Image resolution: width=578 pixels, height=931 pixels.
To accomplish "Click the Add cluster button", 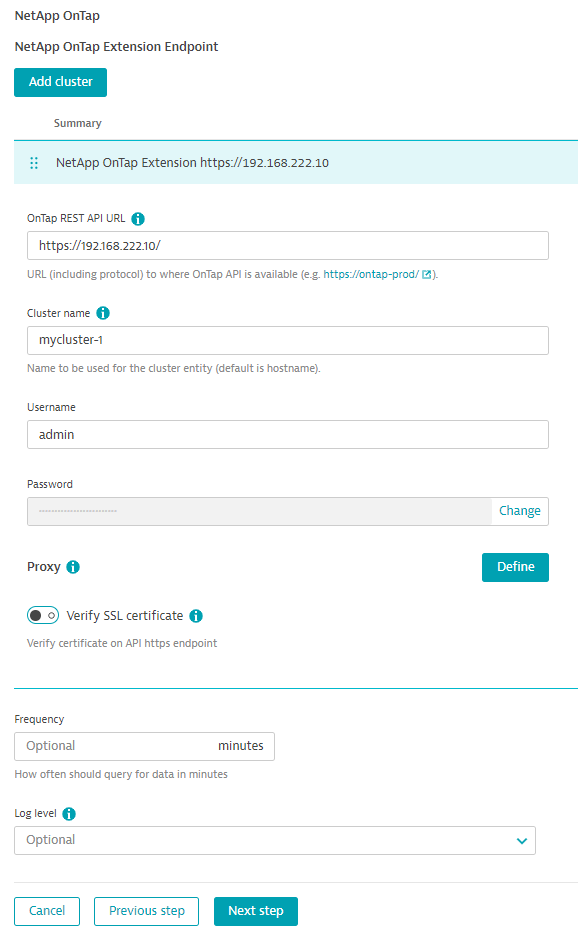I will 60,82.
